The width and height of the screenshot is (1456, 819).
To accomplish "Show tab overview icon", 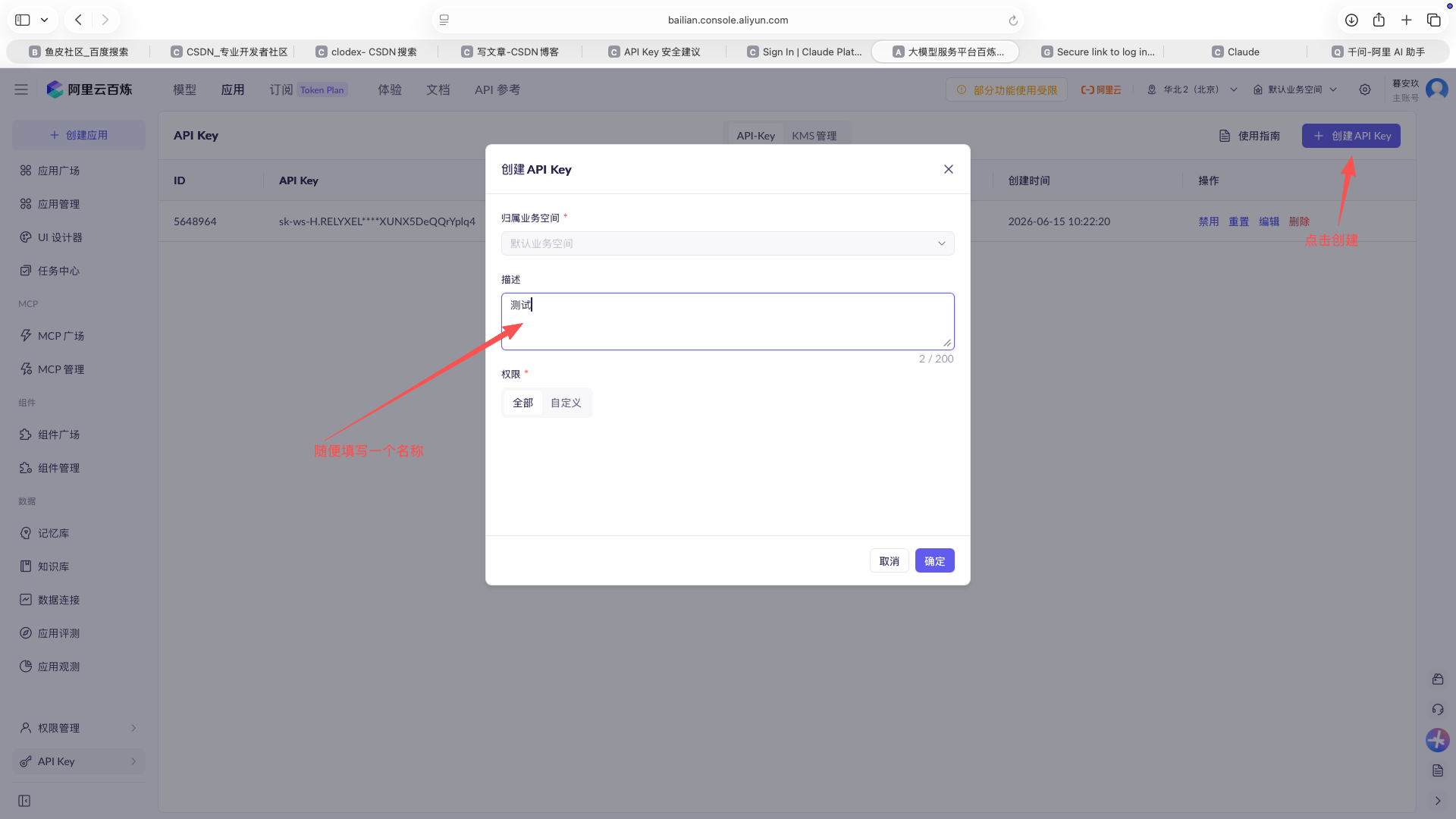I will (1433, 20).
